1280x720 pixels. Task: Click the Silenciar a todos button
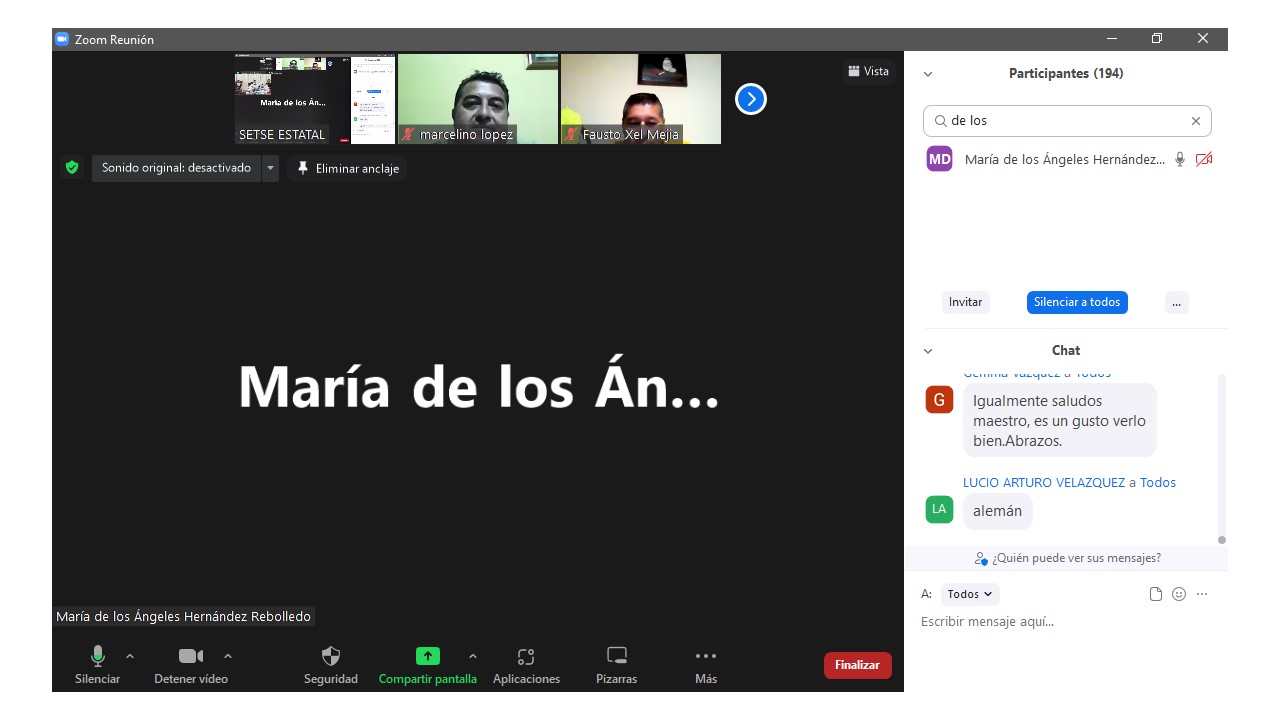pyautogui.click(x=1077, y=302)
